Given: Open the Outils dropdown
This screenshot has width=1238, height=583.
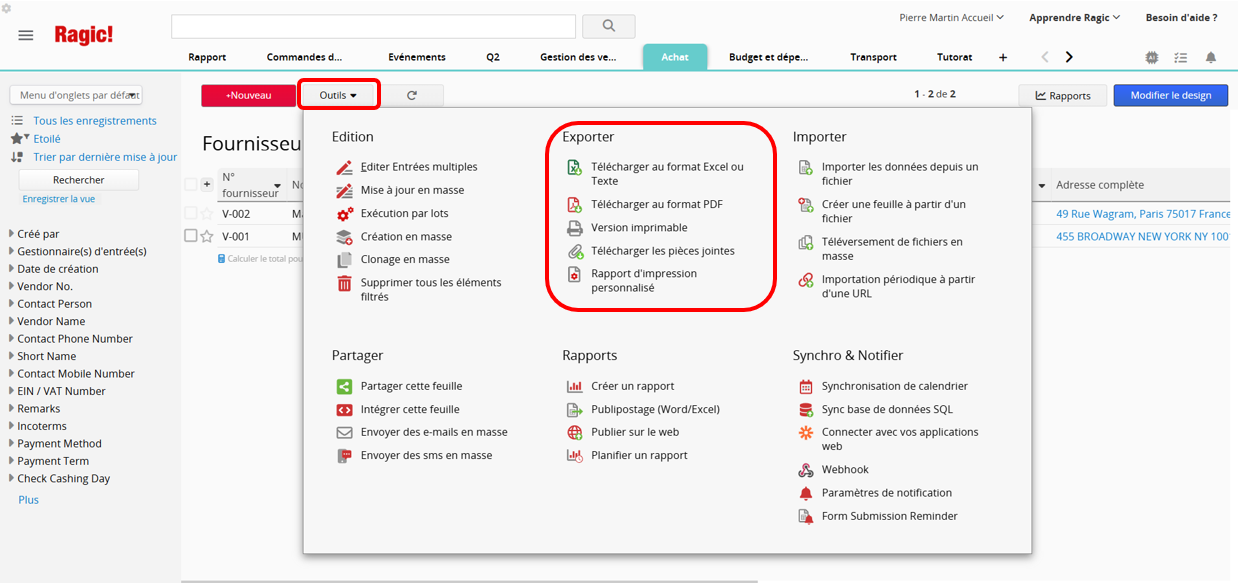Looking at the screenshot, I should [338, 95].
